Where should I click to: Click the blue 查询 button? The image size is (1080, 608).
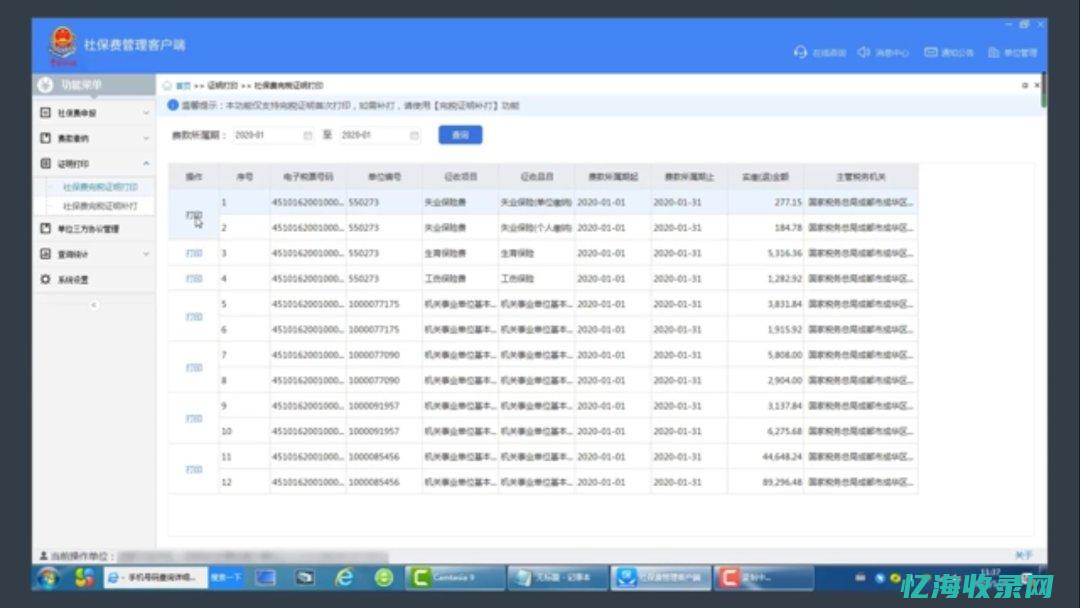tap(460, 135)
